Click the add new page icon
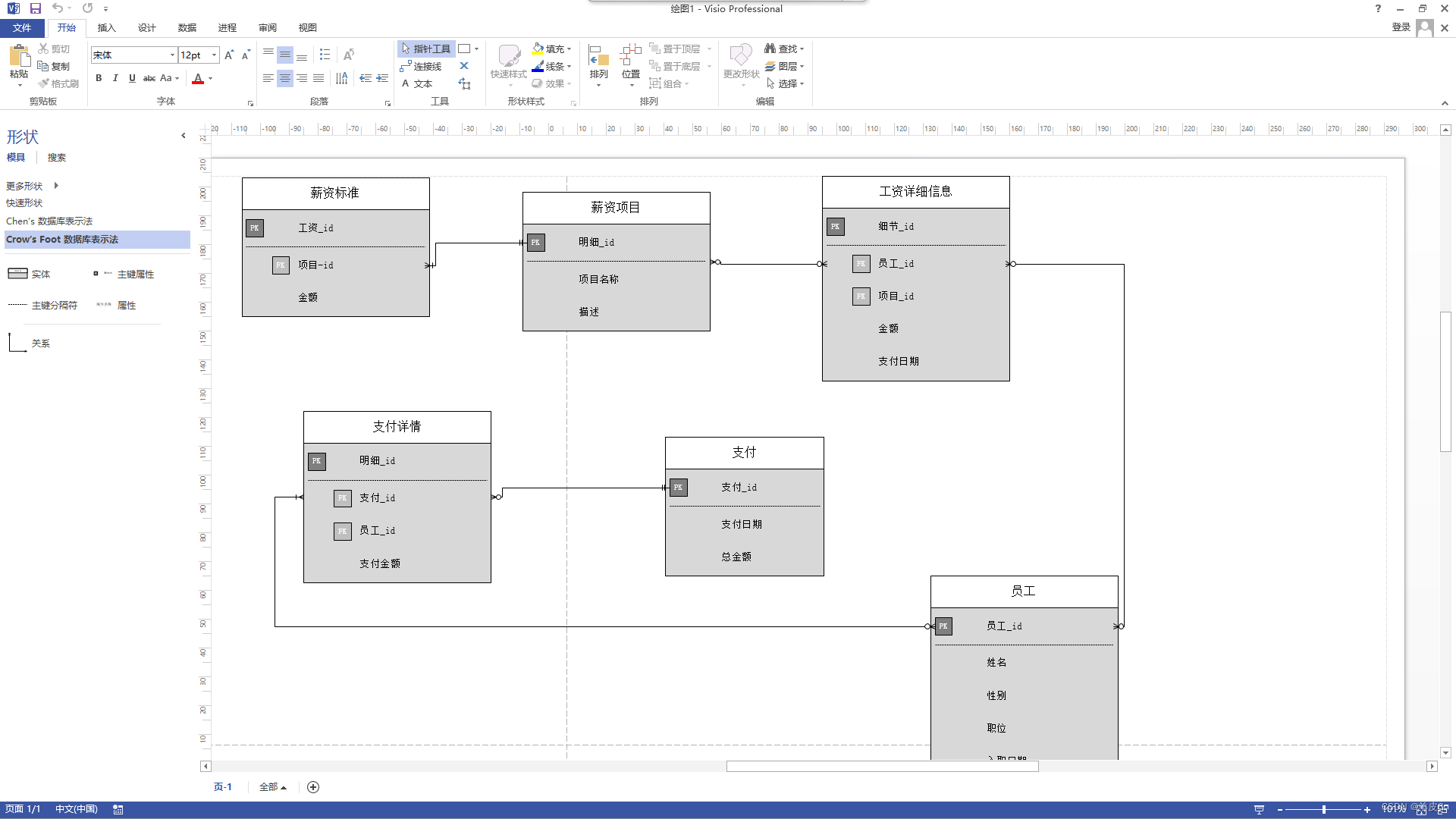The width and height of the screenshot is (1456, 819). [313, 787]
